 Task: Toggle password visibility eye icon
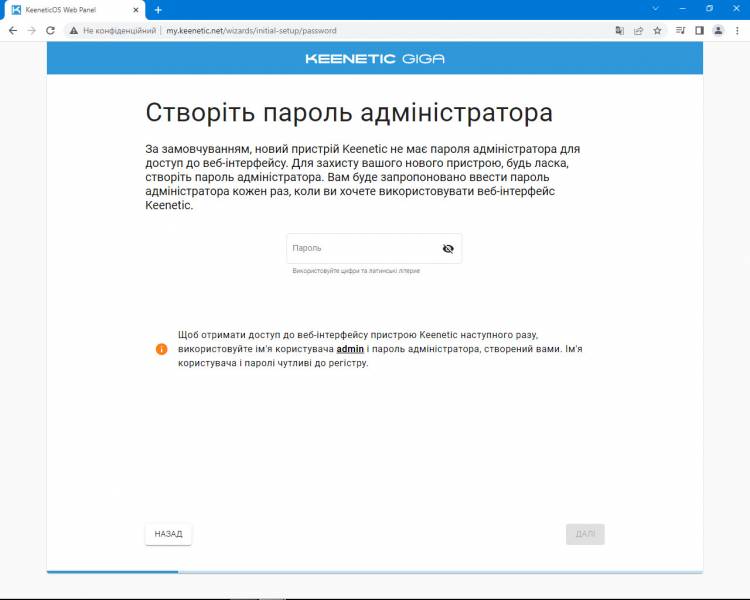(x=448, y=248)
